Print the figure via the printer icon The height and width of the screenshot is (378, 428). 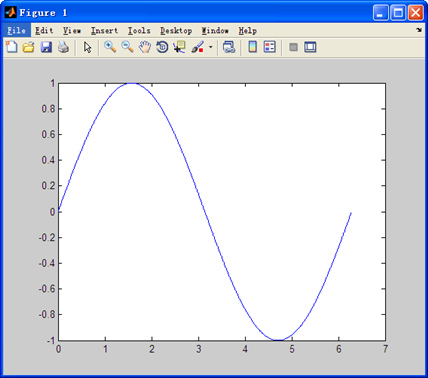(x=63, y=47)
